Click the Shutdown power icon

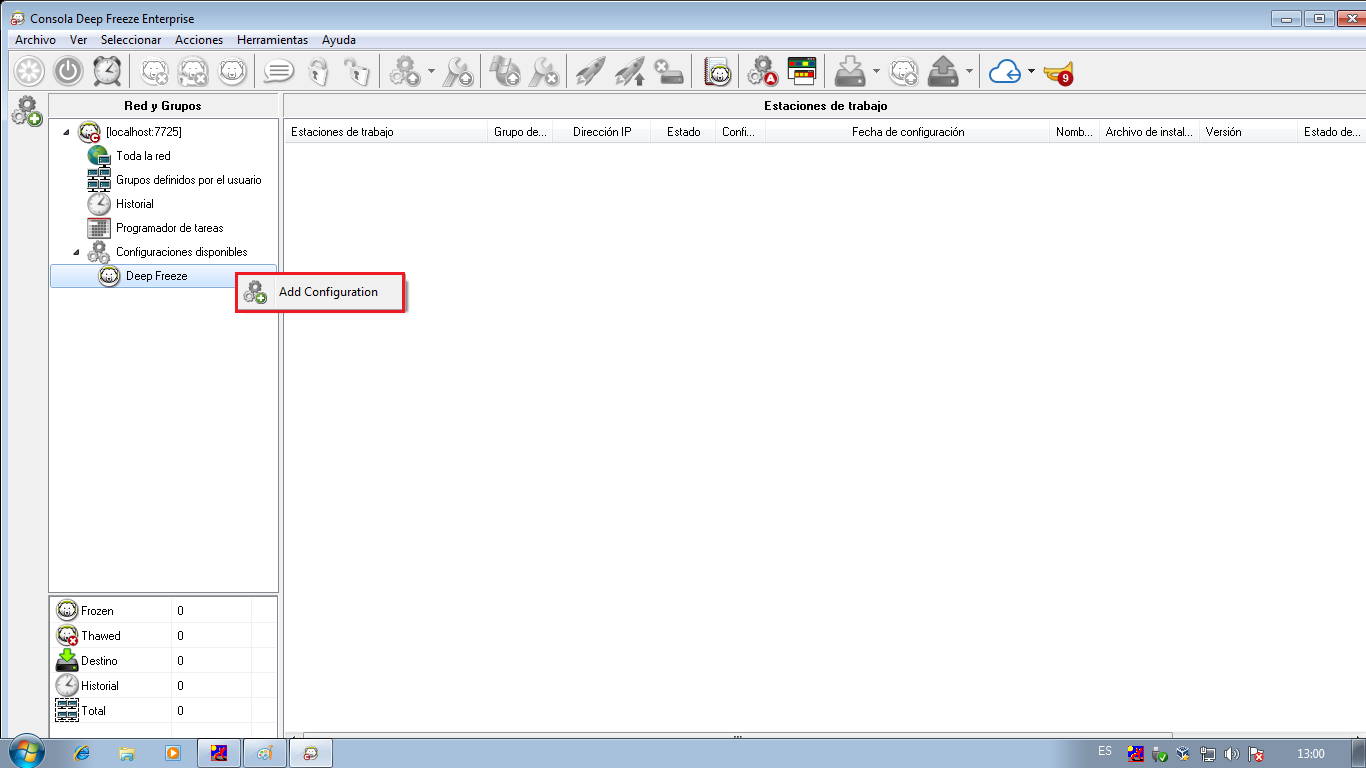click(68, 71)
